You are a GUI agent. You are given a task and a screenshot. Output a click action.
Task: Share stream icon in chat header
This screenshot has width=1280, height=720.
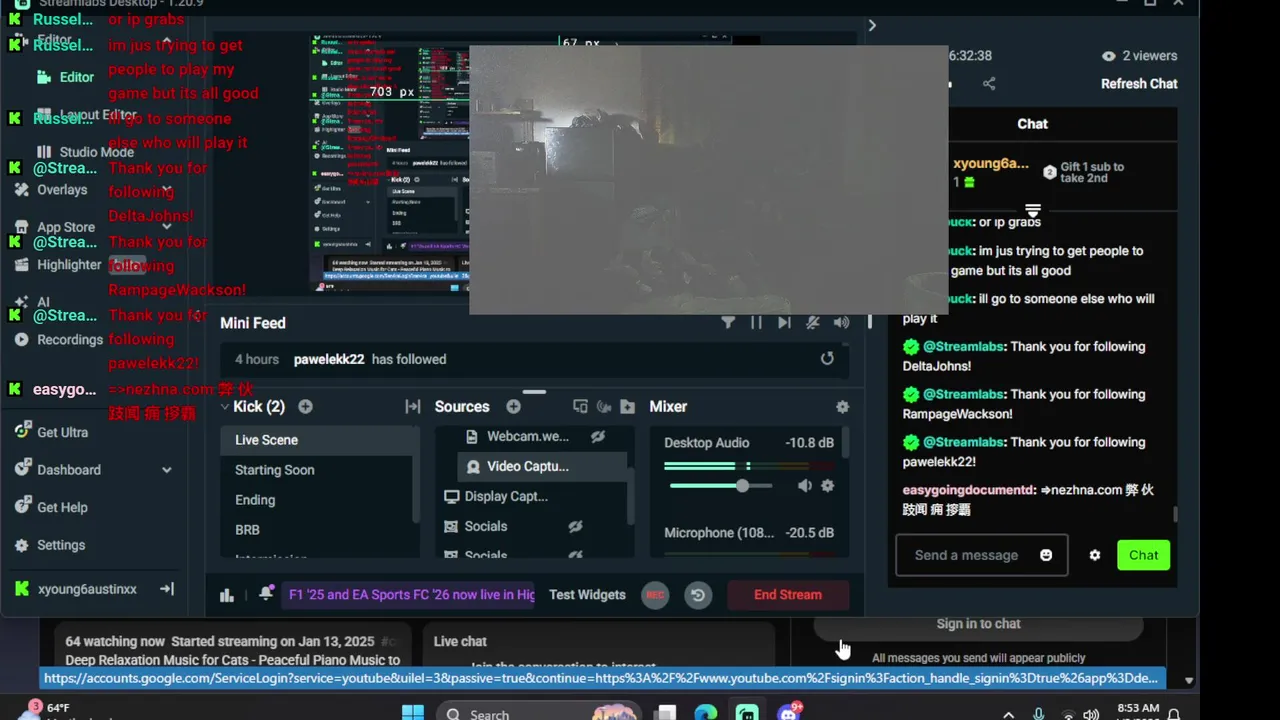[989, 84]
